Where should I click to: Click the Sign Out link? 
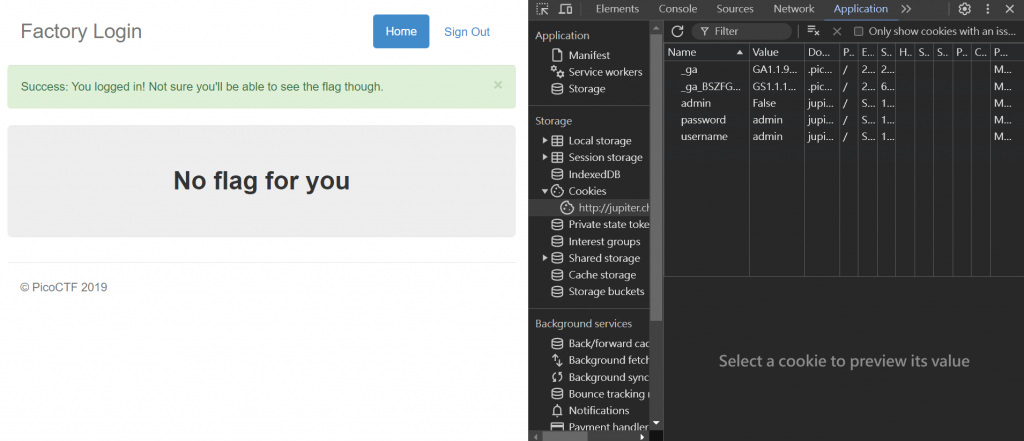click(467, 32)
